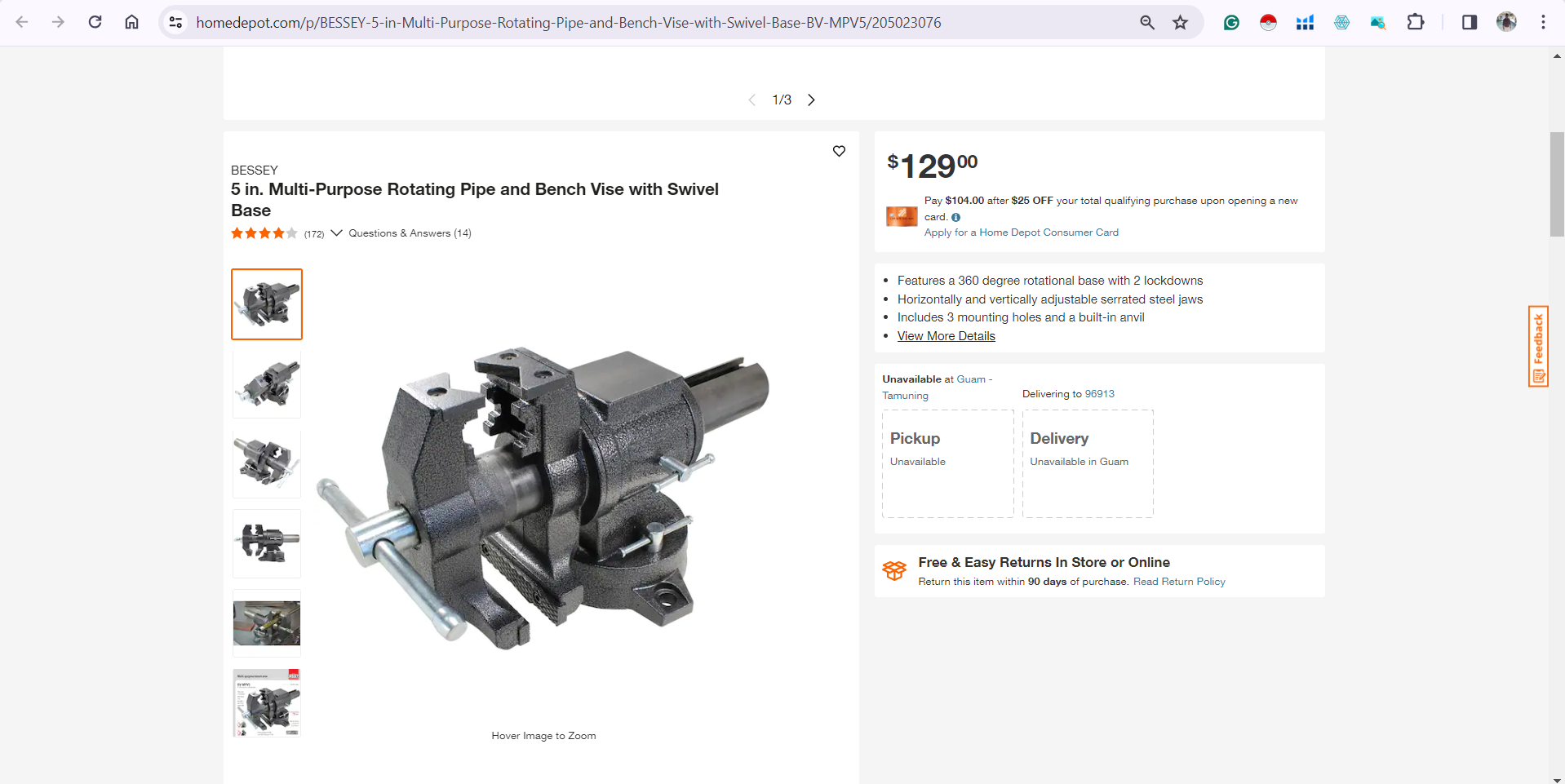1565x784 pixels.
Task: Open Chrome three-dot menu
Action: coord(1543,22)
